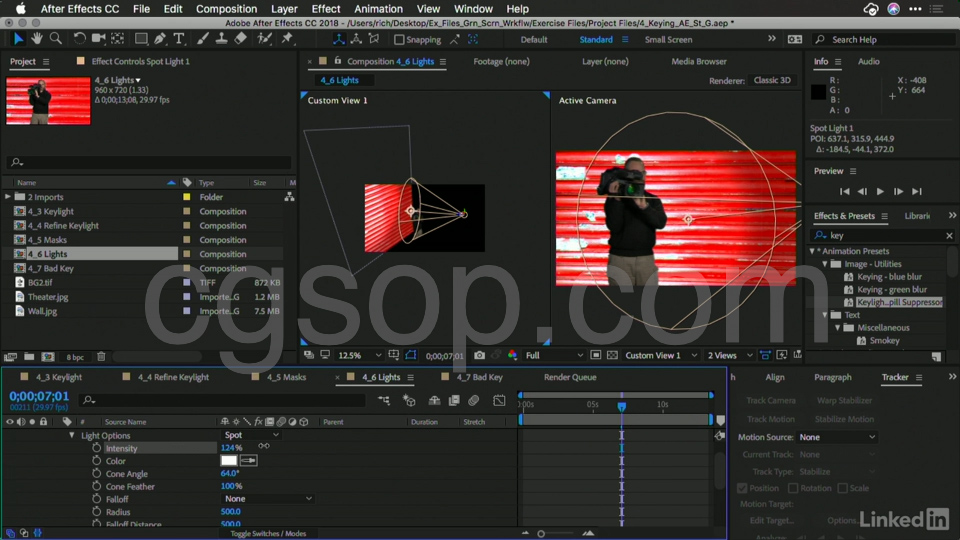The image size is (960, 540).
Task: Switch to the Standard workspace
Action: coord(596,39)
